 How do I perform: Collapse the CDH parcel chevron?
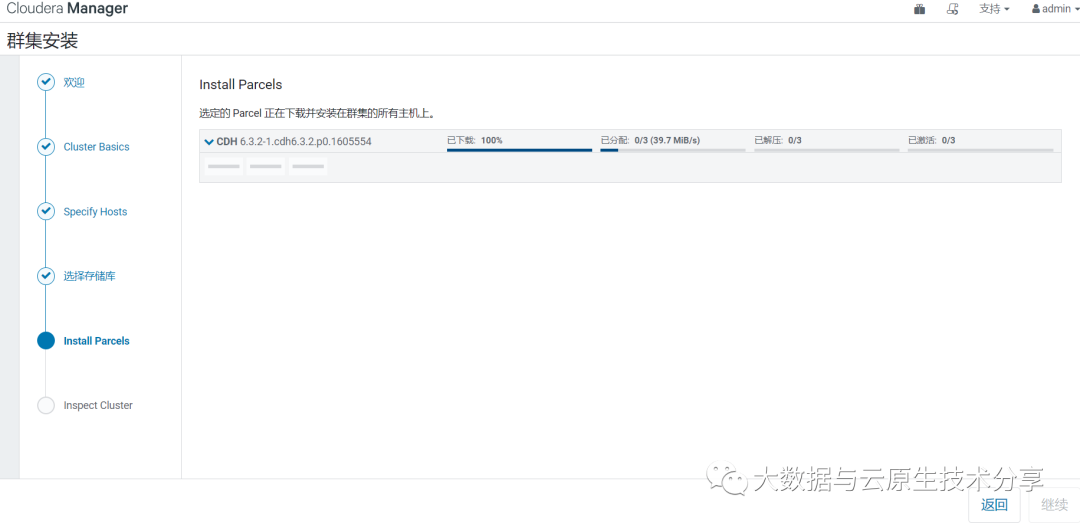209,141
